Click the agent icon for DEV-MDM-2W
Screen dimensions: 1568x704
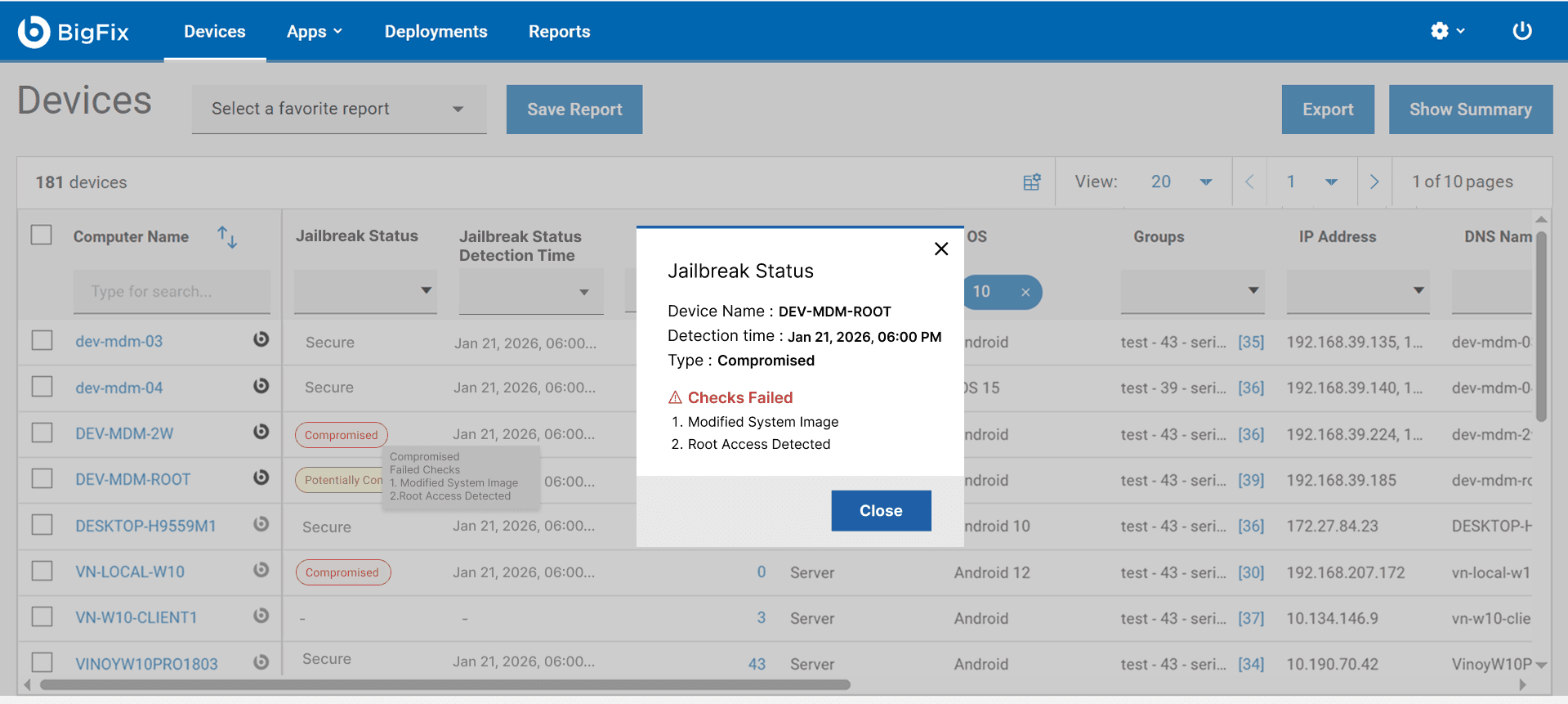coord(261,432)
